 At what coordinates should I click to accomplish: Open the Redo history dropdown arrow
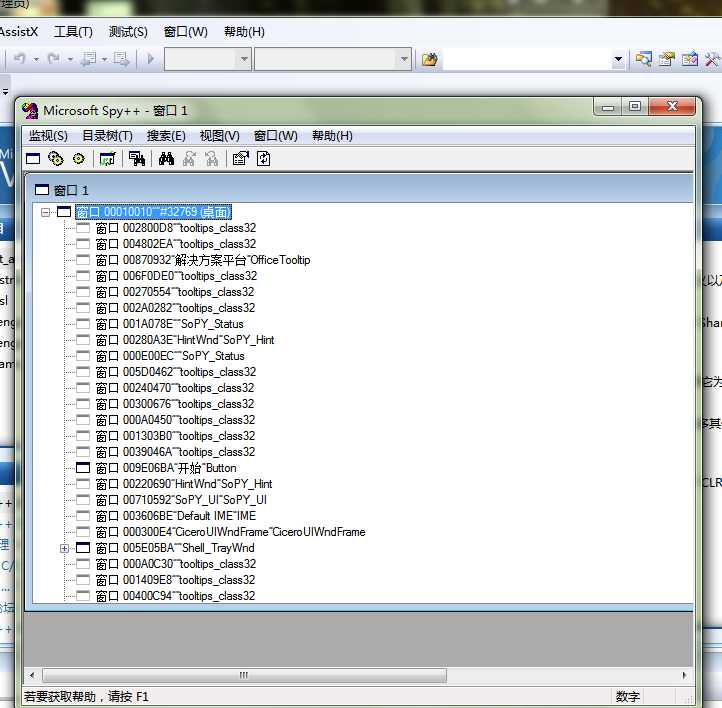tap(70, 59)
